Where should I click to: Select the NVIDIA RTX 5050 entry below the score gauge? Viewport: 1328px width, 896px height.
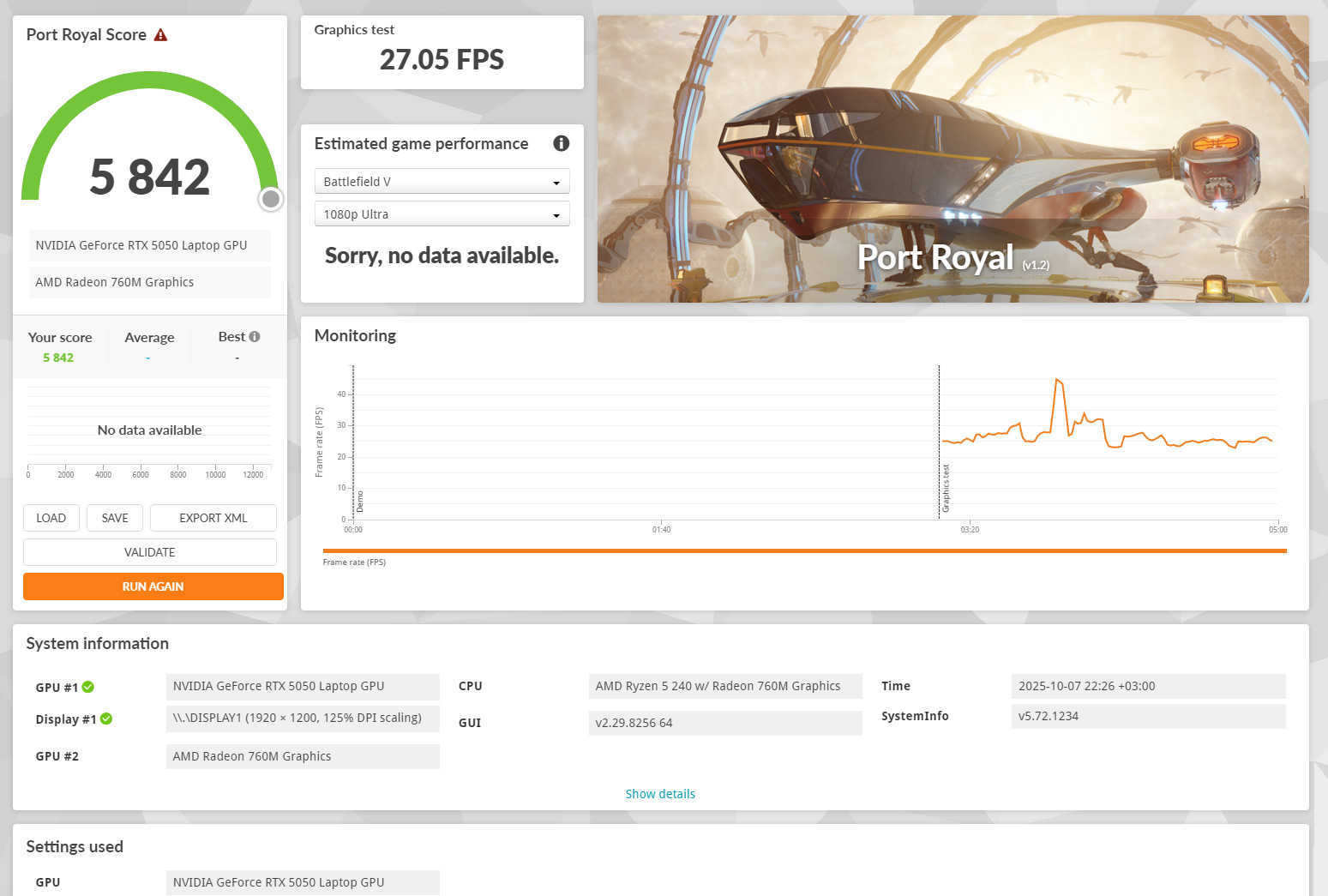click(150, 245)
